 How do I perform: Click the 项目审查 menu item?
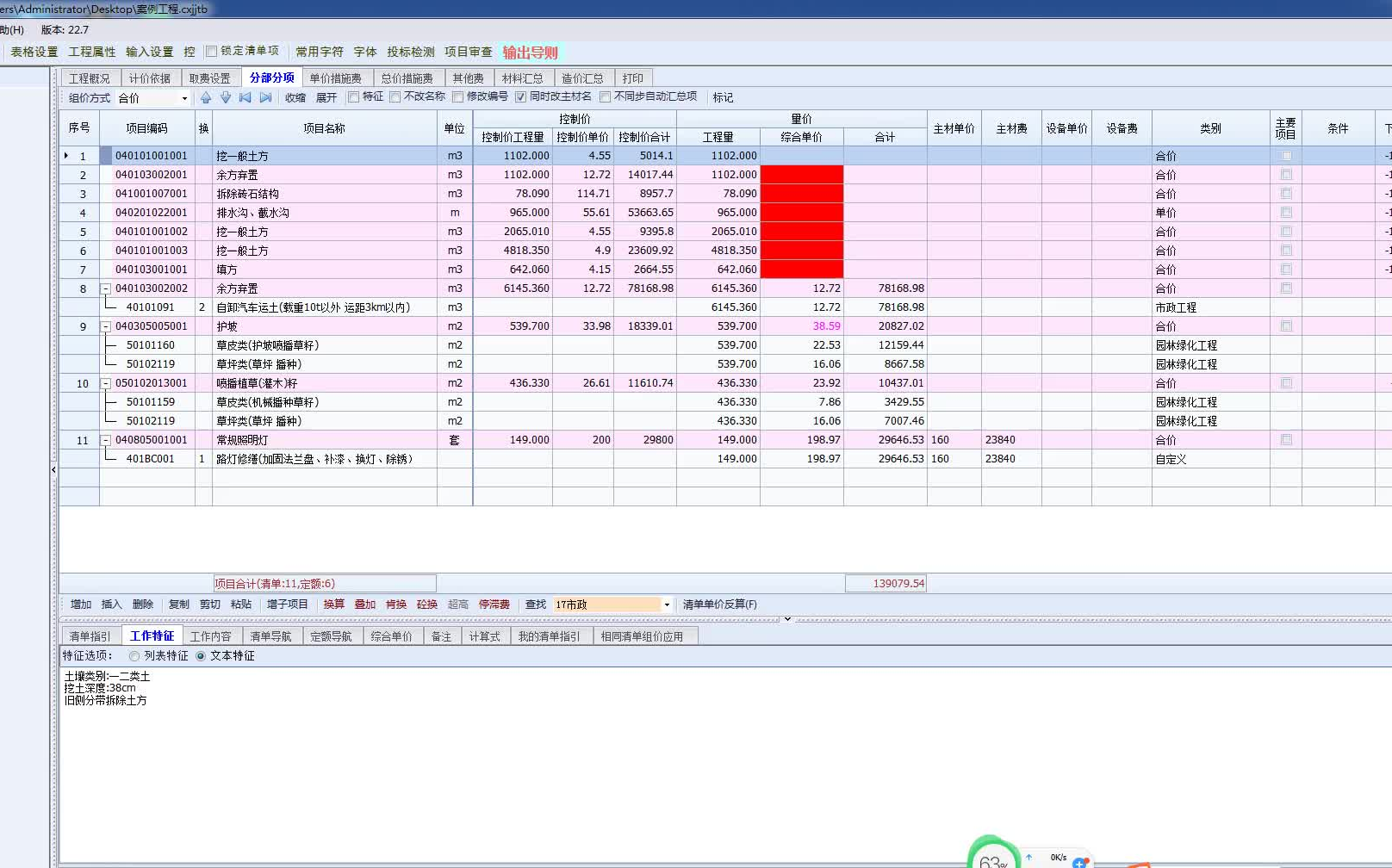click(469, 52)
